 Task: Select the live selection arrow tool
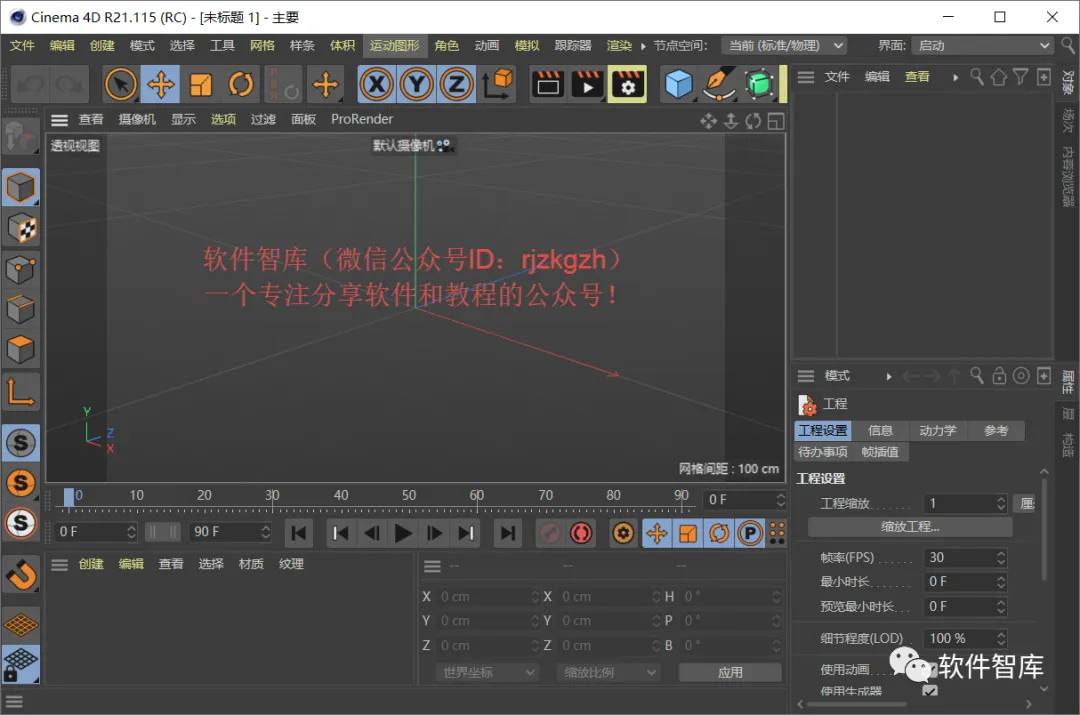pyautogui.click(x=121, y=85)
